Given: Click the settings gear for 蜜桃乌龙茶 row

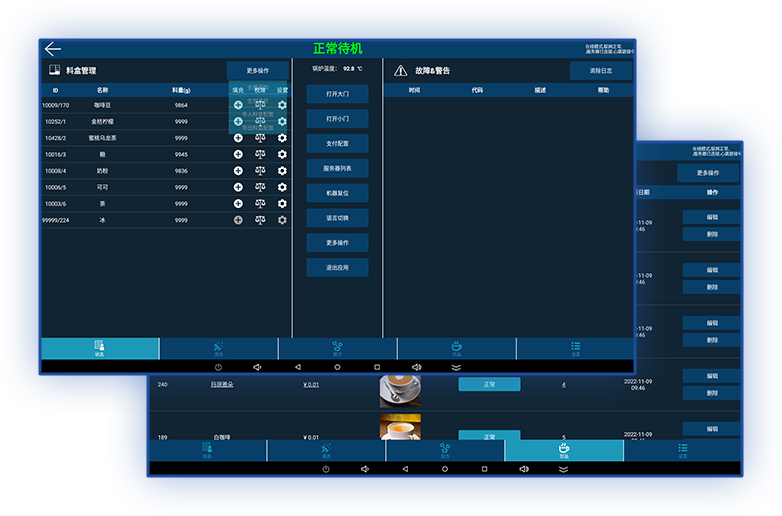Looking at the screenshot, I should coord(282,138).
